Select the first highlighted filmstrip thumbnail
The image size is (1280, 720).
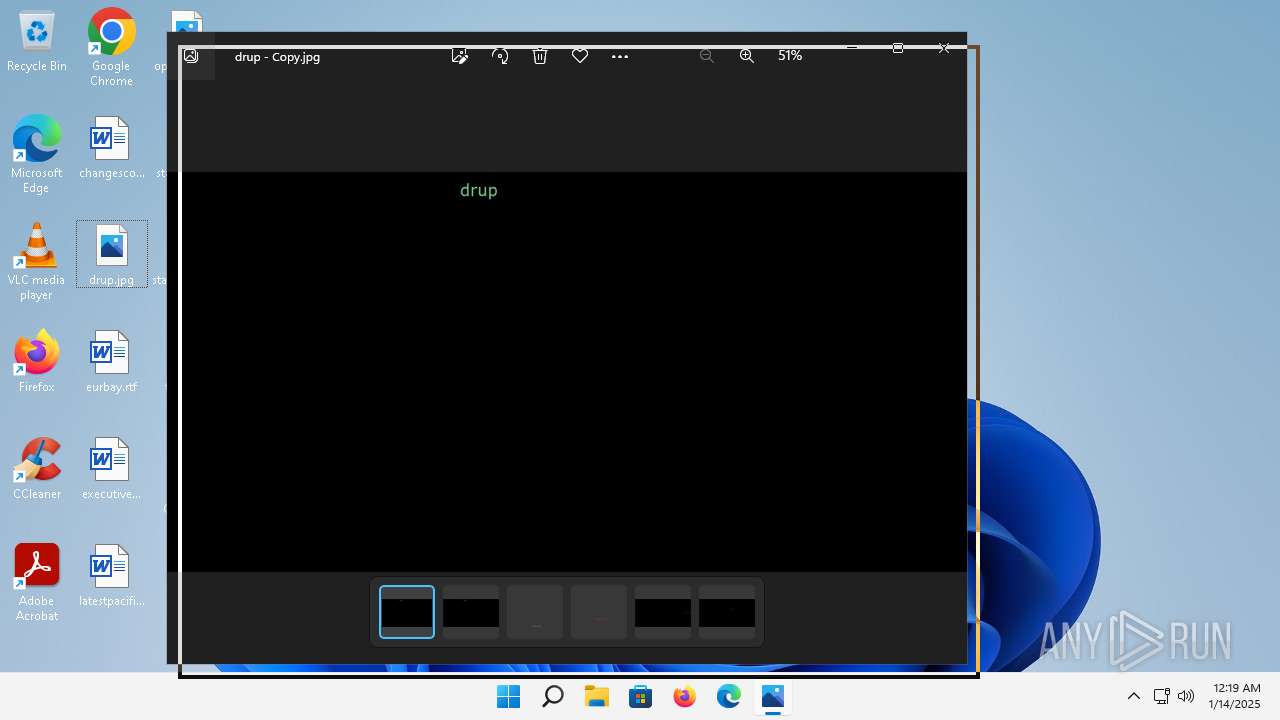pyautogui.click(x=407, y=612)
